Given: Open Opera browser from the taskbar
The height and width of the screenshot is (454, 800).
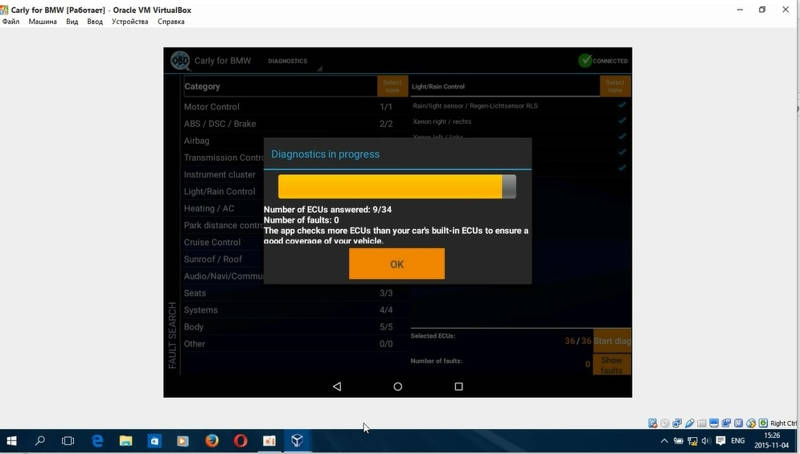Looking at the screenshot, I should [x=241, y=440].
